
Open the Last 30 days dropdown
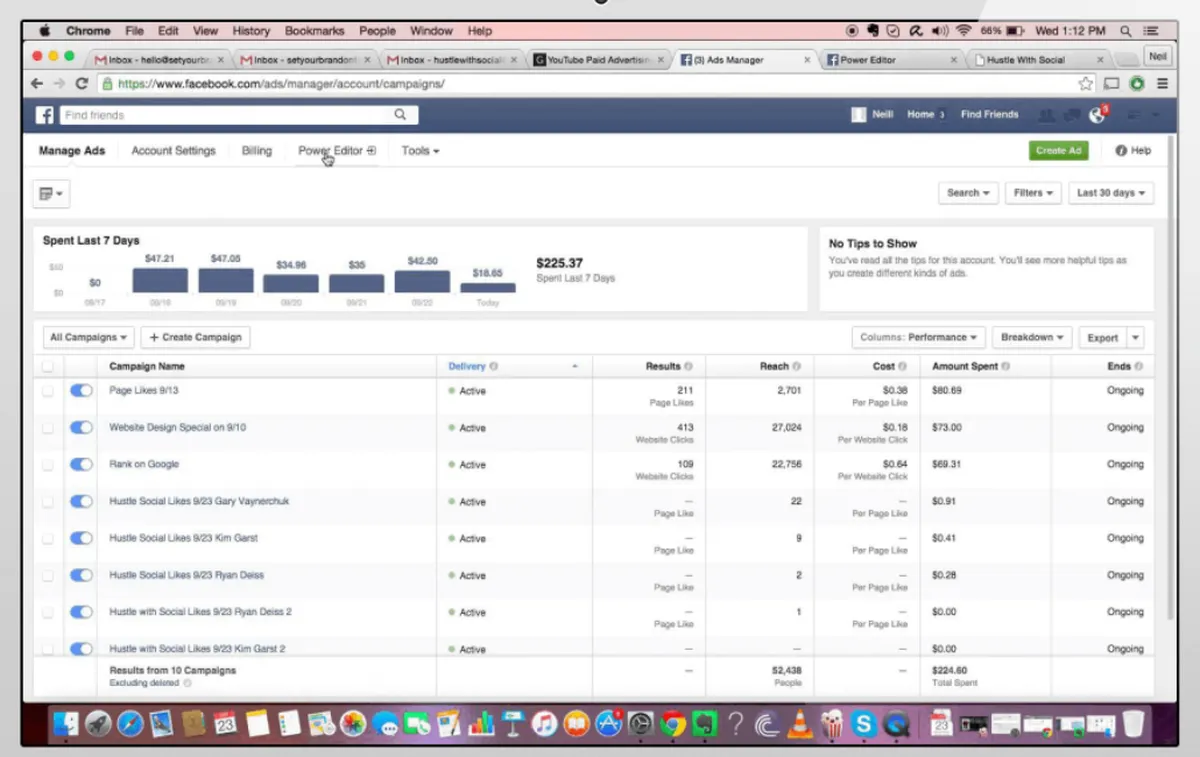coord(1111,193)
